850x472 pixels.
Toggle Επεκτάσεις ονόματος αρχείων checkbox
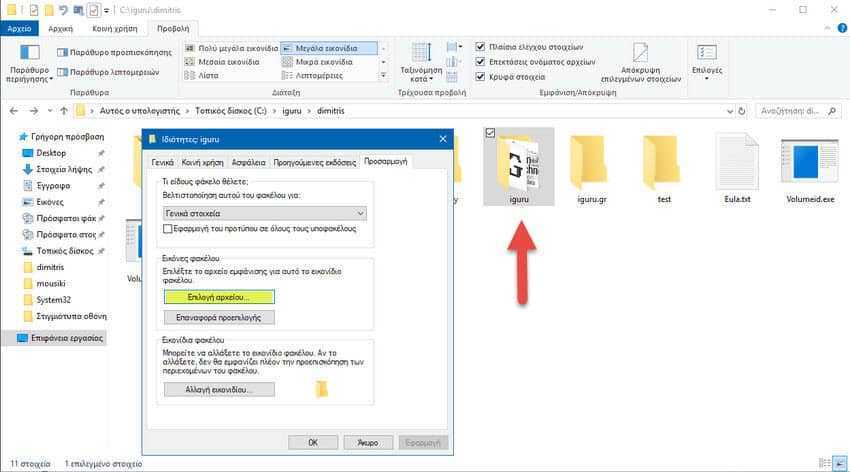tap(480, 62)
